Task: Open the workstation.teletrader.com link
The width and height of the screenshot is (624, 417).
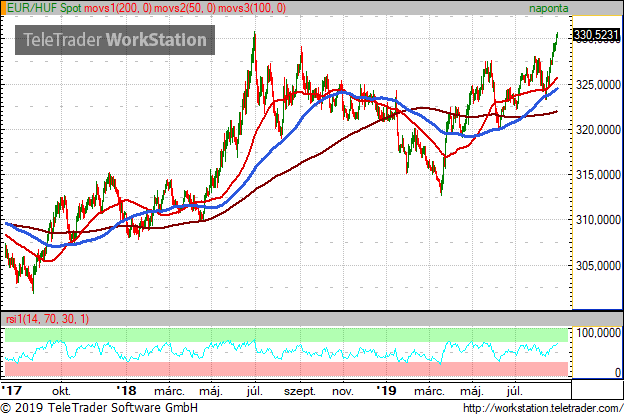Action: pyautogui.click(x=543, y=408)
